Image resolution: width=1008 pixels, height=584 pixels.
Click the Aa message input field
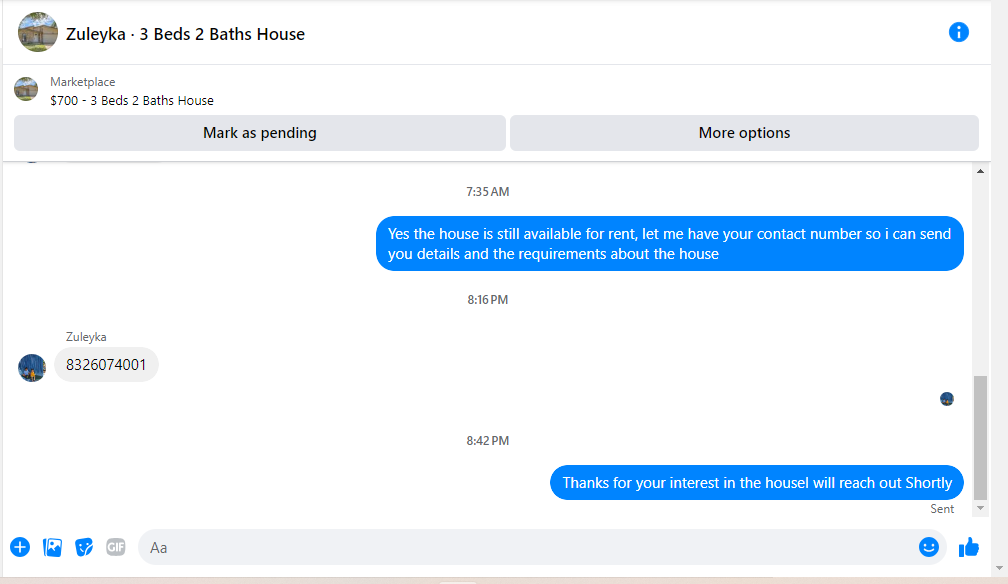(527, 547)
